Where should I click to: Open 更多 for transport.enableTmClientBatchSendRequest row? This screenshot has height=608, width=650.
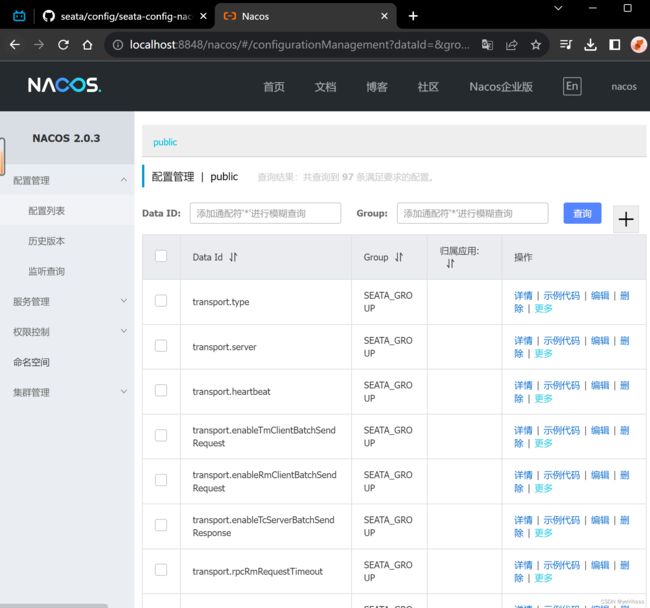pyautogui.click(x=543, y=443)
